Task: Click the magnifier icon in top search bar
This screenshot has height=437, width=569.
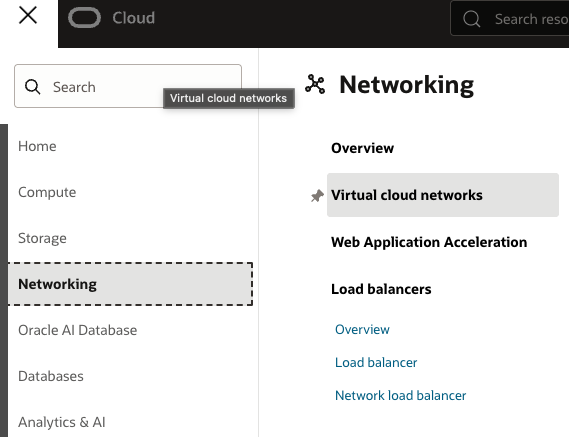Action: [x=471, y=19]
